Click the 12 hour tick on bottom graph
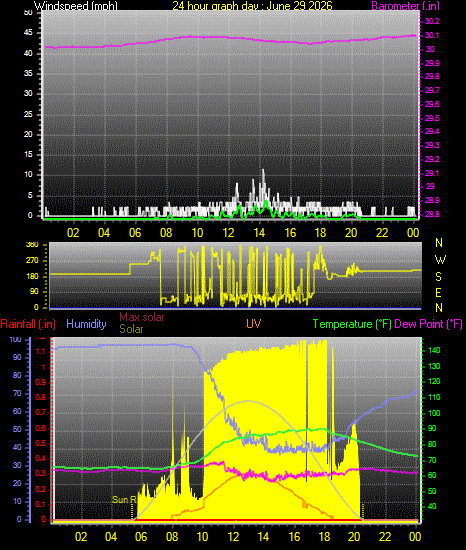 234,536
